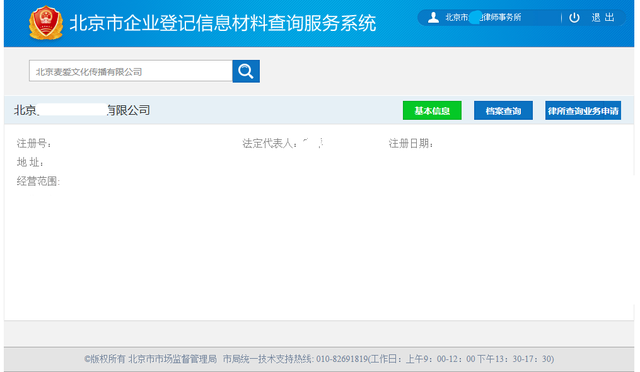Click the 法定代表人 label
This screenshot has height=372, width=640.
[x=270, y=143]
